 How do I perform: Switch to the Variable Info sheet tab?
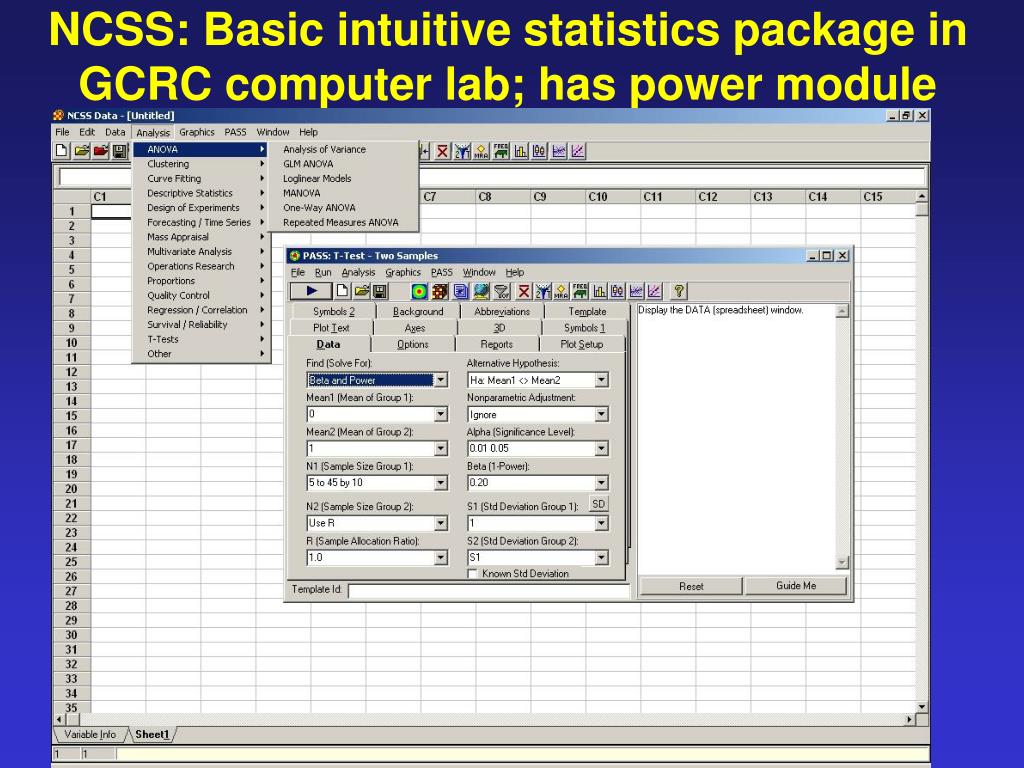[x=90, y=734]
